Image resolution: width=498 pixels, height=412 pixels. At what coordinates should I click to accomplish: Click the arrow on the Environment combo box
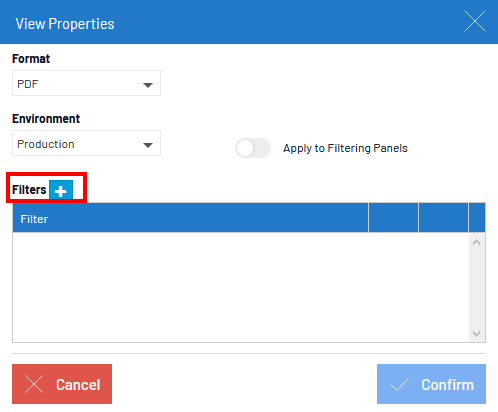coord(148,145)
